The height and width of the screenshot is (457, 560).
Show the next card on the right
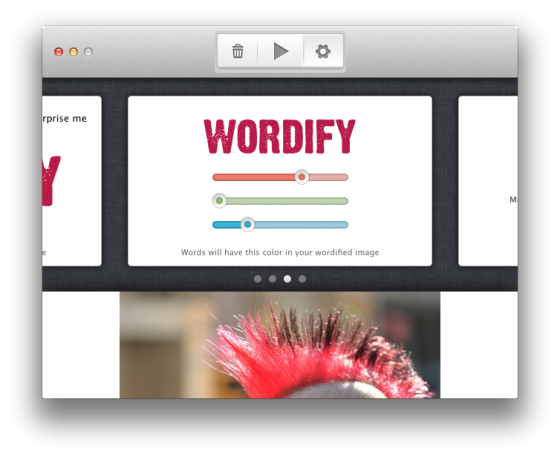488,181
